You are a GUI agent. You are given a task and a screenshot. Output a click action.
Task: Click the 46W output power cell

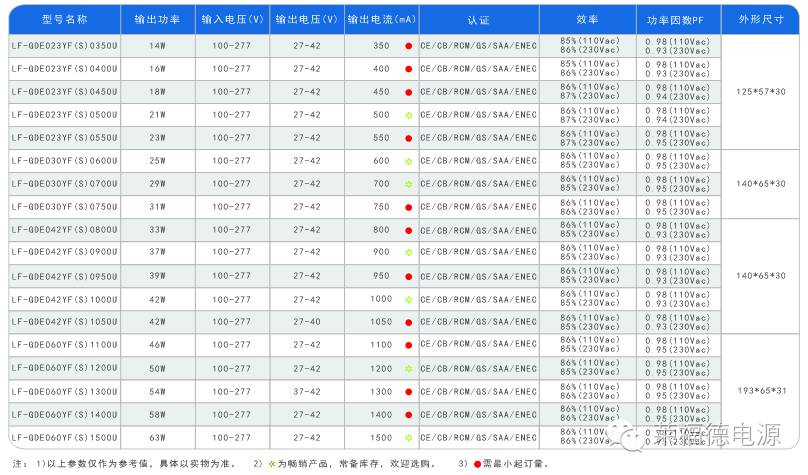pos(157,345)
